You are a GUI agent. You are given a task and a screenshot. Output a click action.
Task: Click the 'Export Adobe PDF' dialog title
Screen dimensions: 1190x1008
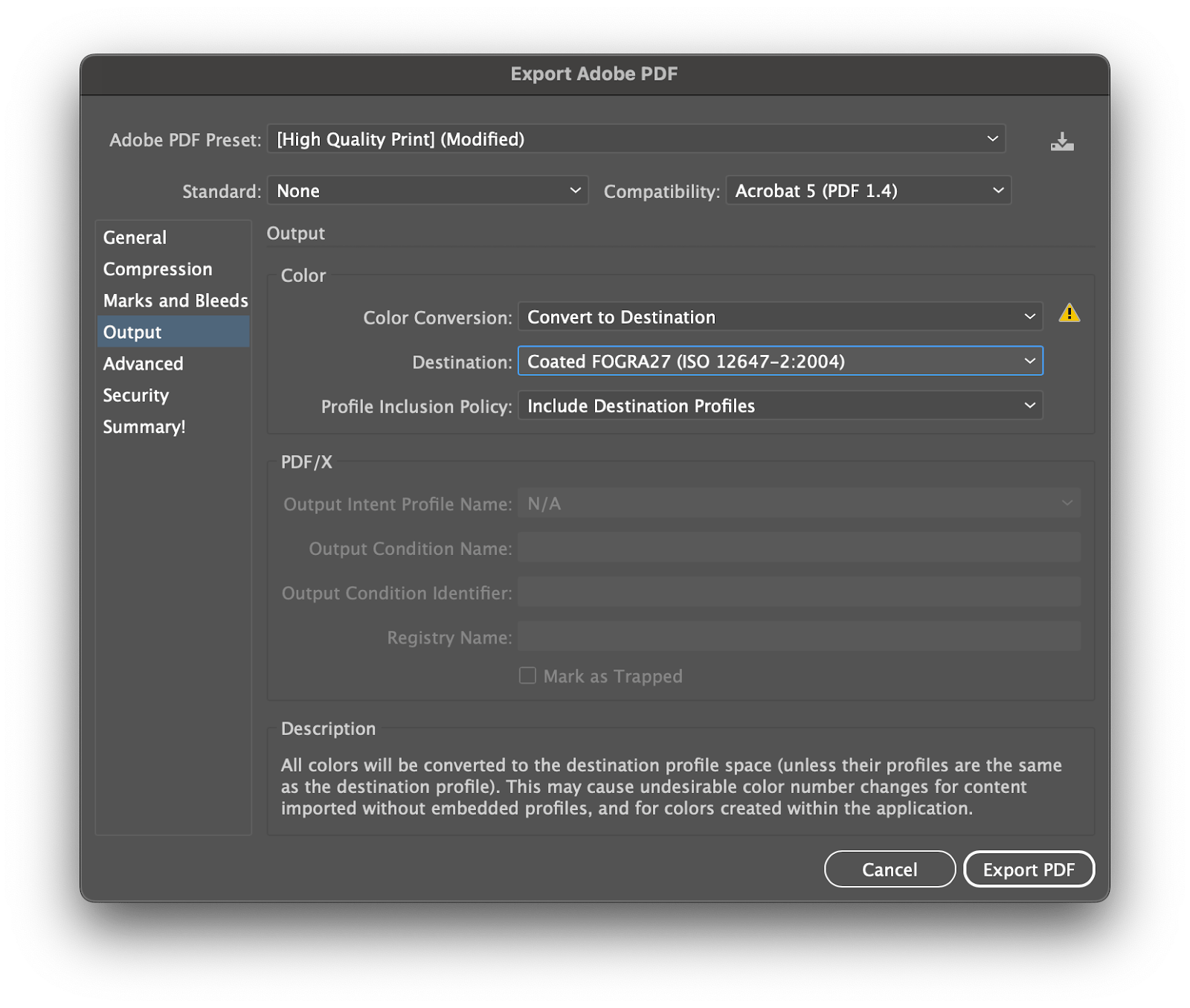click(594, 74)
